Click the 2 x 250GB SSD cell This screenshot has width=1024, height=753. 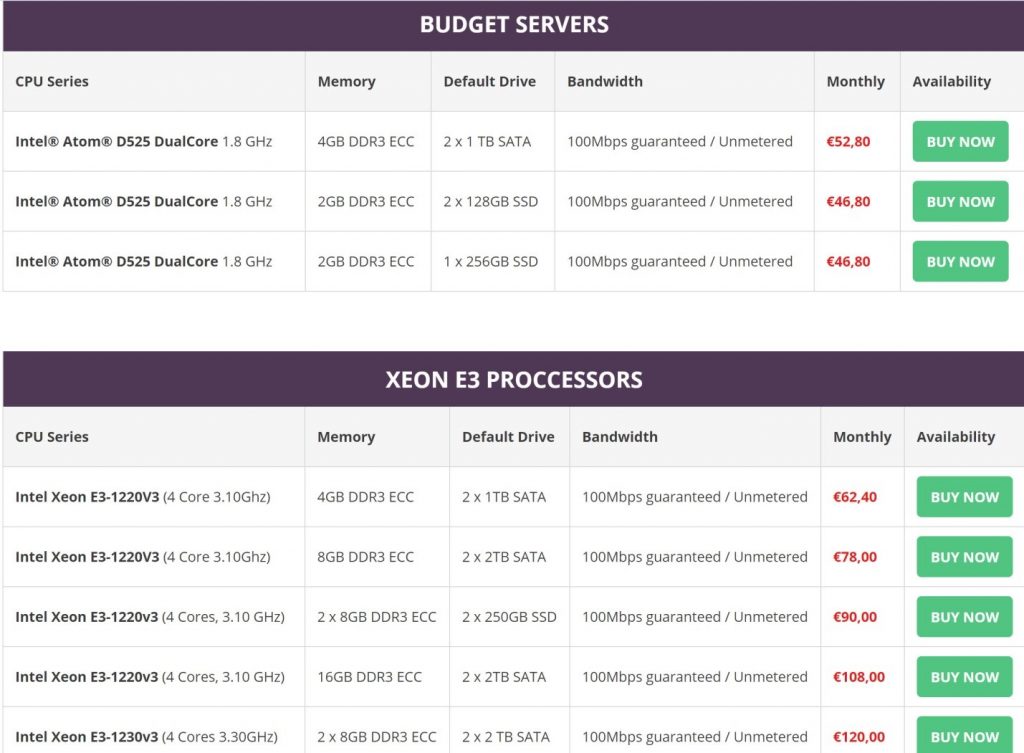coord(509,617)
